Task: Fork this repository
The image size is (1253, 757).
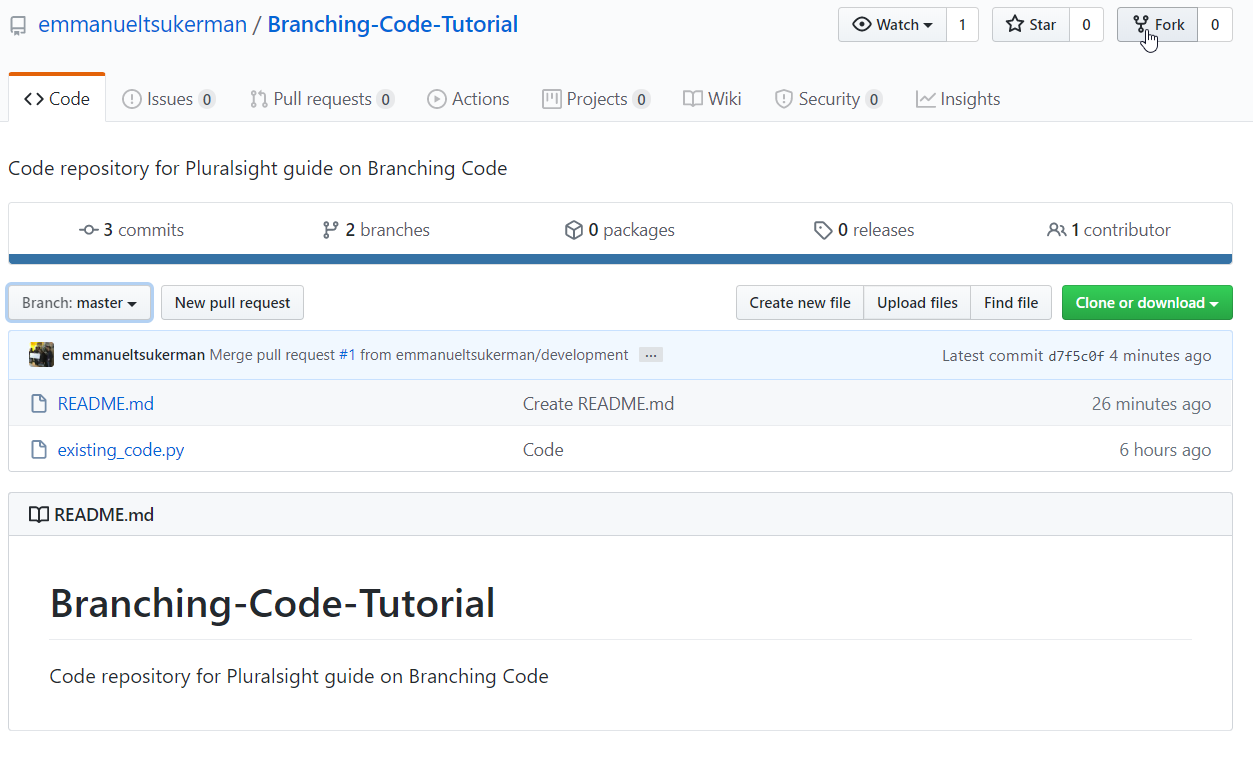Action: click(1158, 25)
